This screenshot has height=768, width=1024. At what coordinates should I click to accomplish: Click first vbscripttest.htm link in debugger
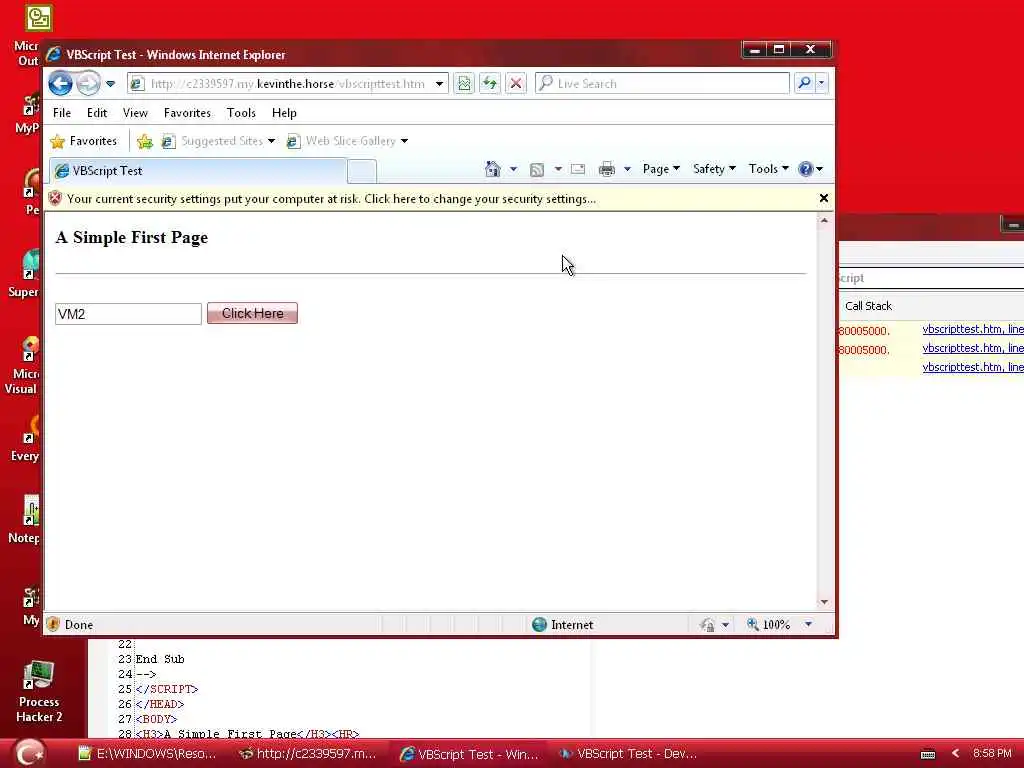[972, 329]
